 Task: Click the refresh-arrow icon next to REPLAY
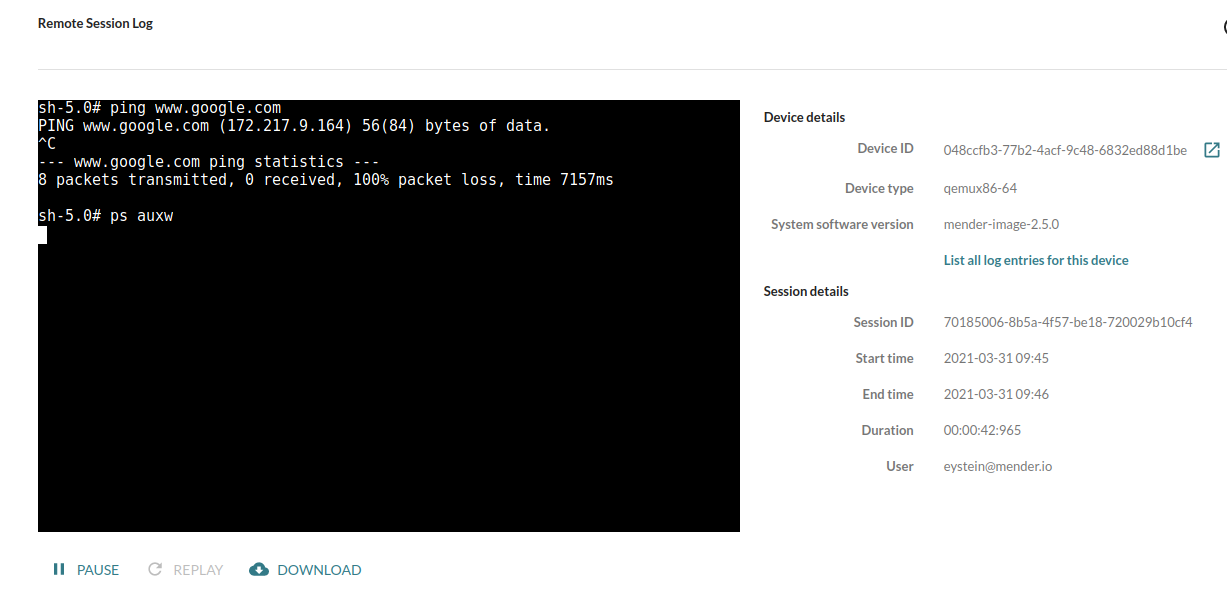point(155,568)
